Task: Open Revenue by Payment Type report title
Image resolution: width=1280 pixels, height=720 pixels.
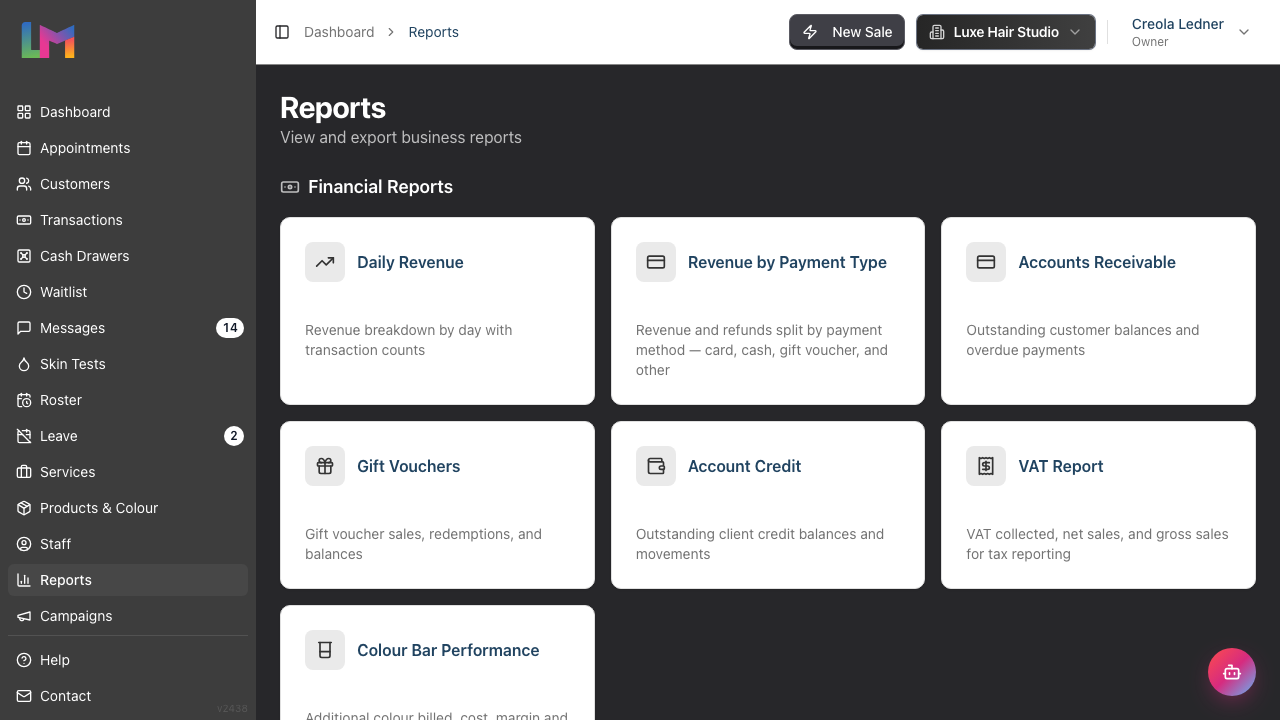Action: (x=787, y=262)
